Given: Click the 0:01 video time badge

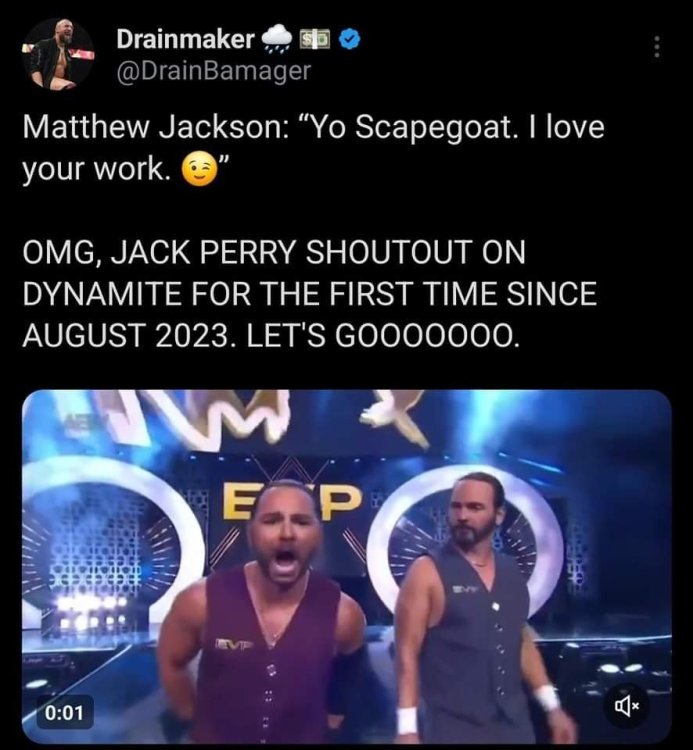Looking at the screenshot, I should point(64,713).
